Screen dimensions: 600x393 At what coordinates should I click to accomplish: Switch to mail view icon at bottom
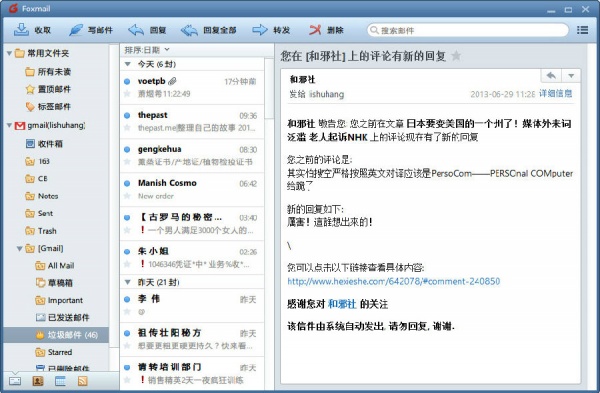(x=15, y=381)
